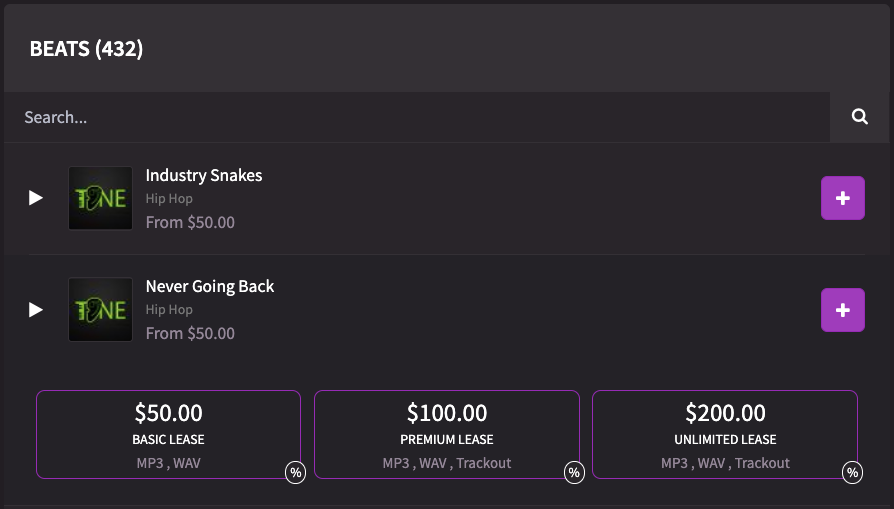Open the Never Going Back title link

210,286
